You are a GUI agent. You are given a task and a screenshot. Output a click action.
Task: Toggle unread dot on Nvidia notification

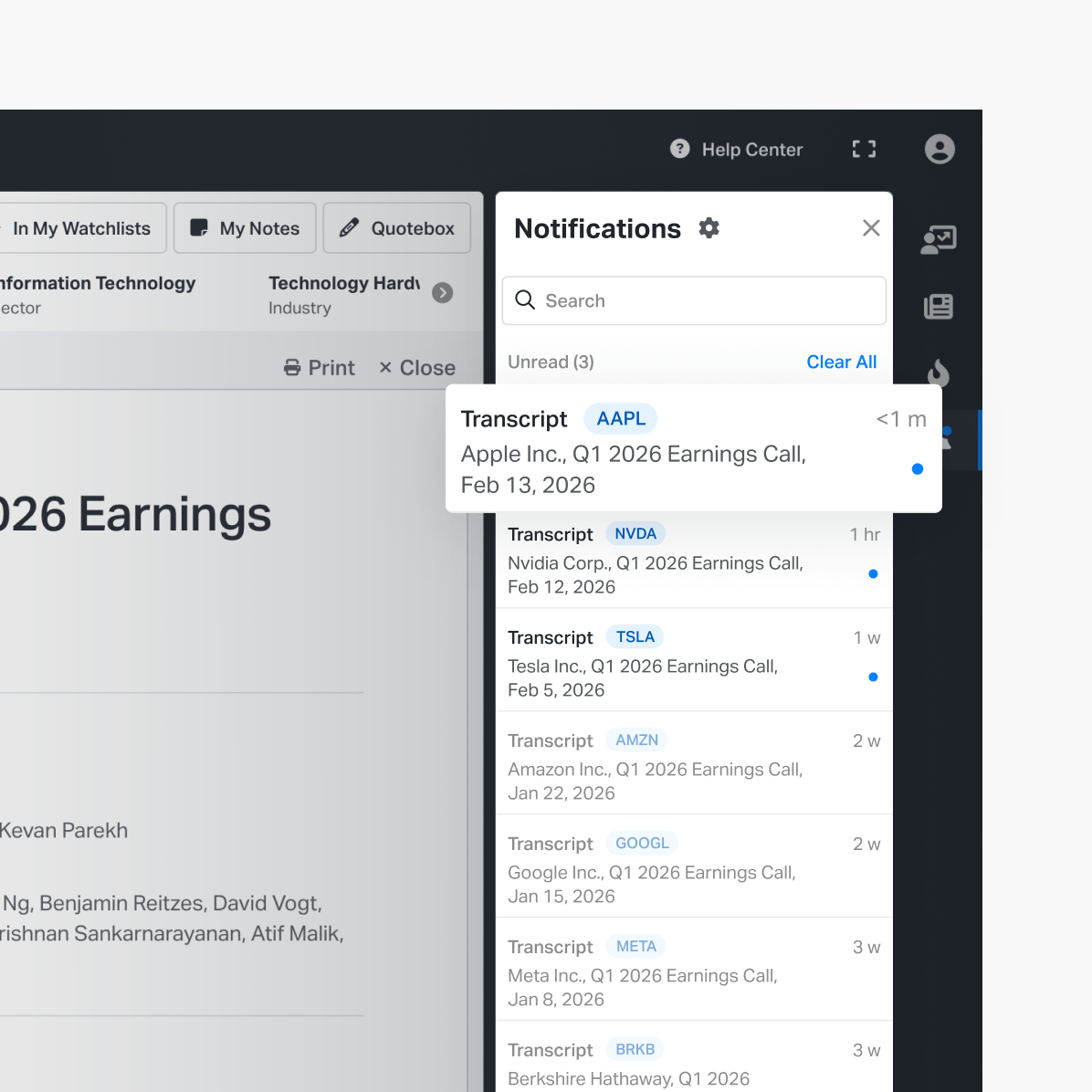click(x=873, y=574)
